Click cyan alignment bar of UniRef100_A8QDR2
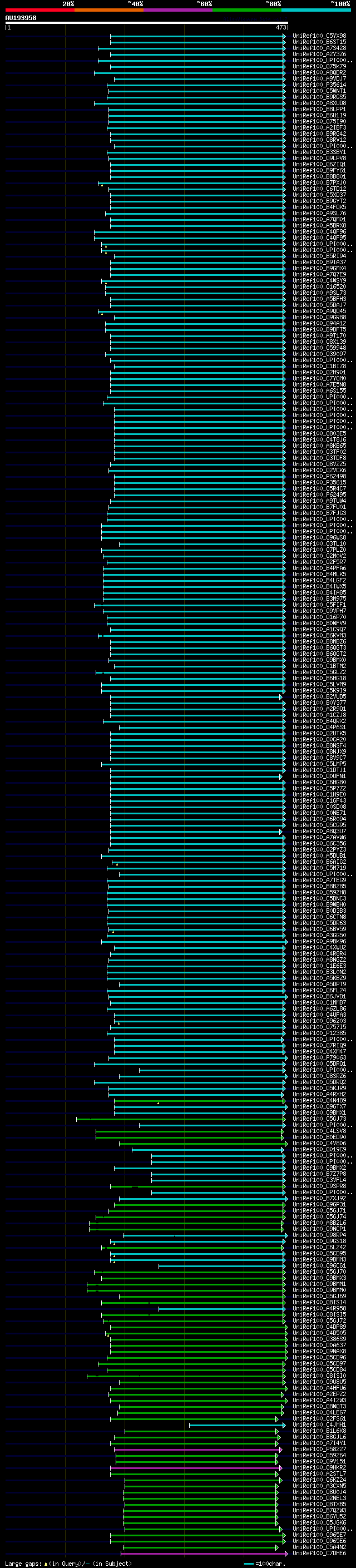Image resolution: width=356 pixels, height=1568 pixels. [189, 72]
